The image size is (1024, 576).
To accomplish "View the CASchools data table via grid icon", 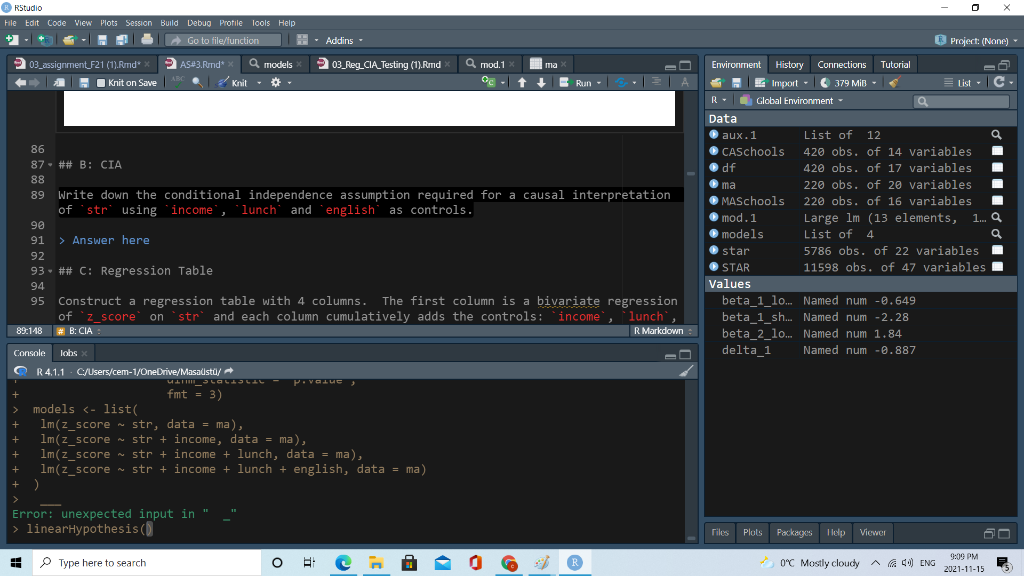I will [995, 152].
